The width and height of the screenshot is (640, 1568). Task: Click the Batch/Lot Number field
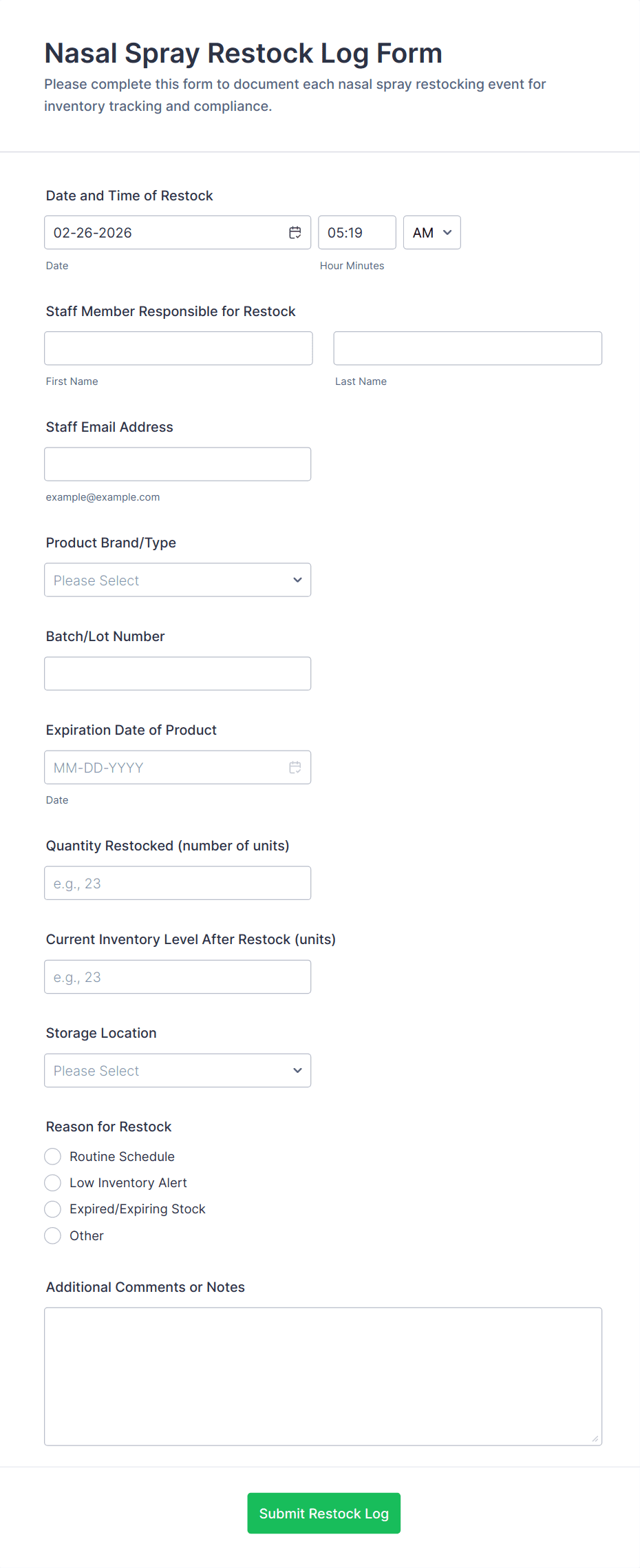click(178, 673)
